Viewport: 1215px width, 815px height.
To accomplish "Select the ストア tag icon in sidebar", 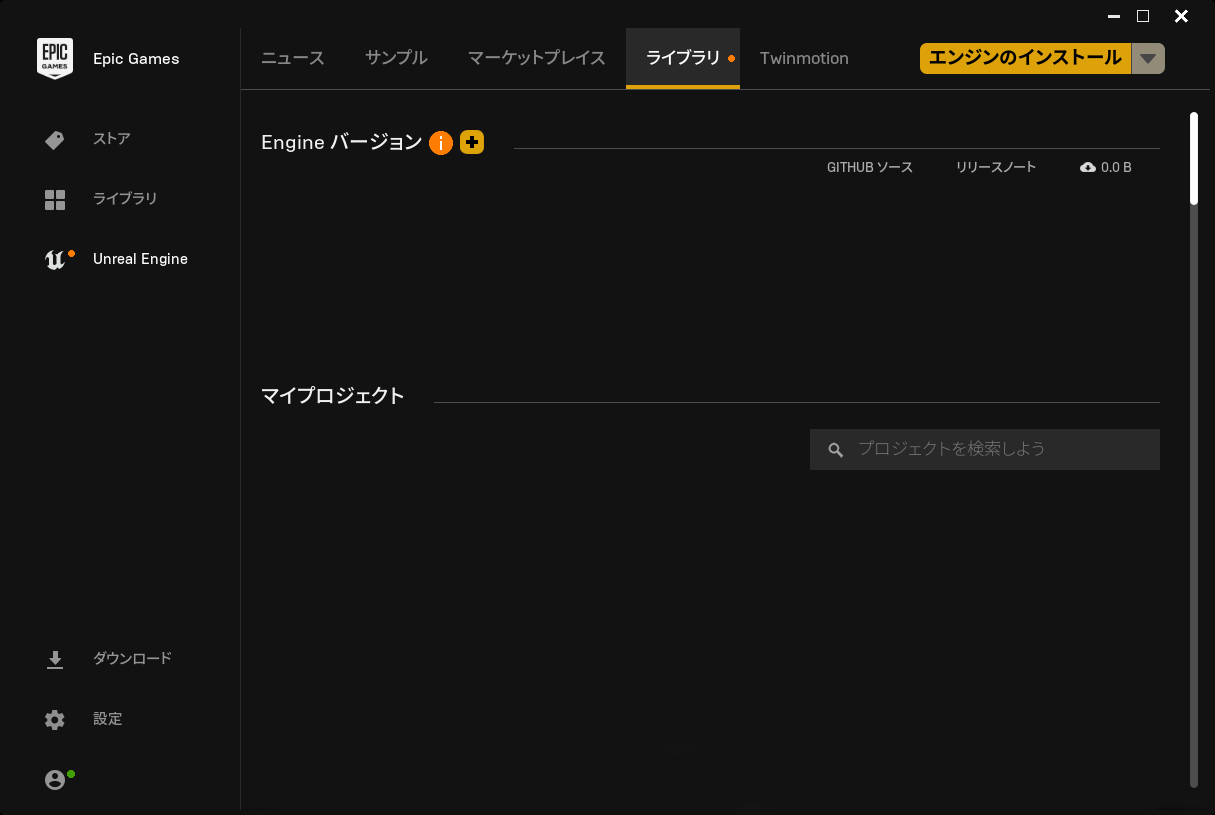I will 55,139.
